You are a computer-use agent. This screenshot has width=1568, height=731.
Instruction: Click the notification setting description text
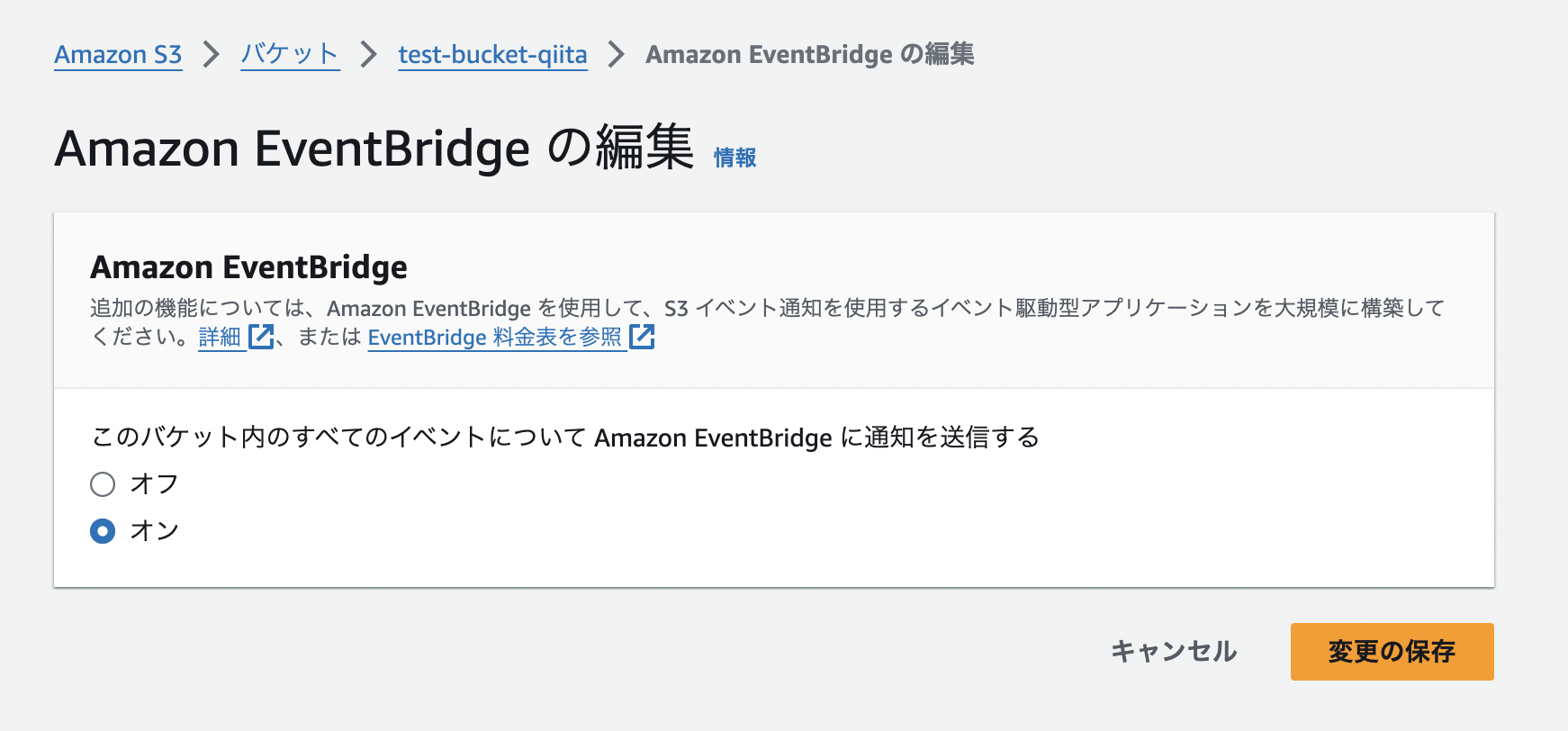pyautogui.click(x=563, y=438)
